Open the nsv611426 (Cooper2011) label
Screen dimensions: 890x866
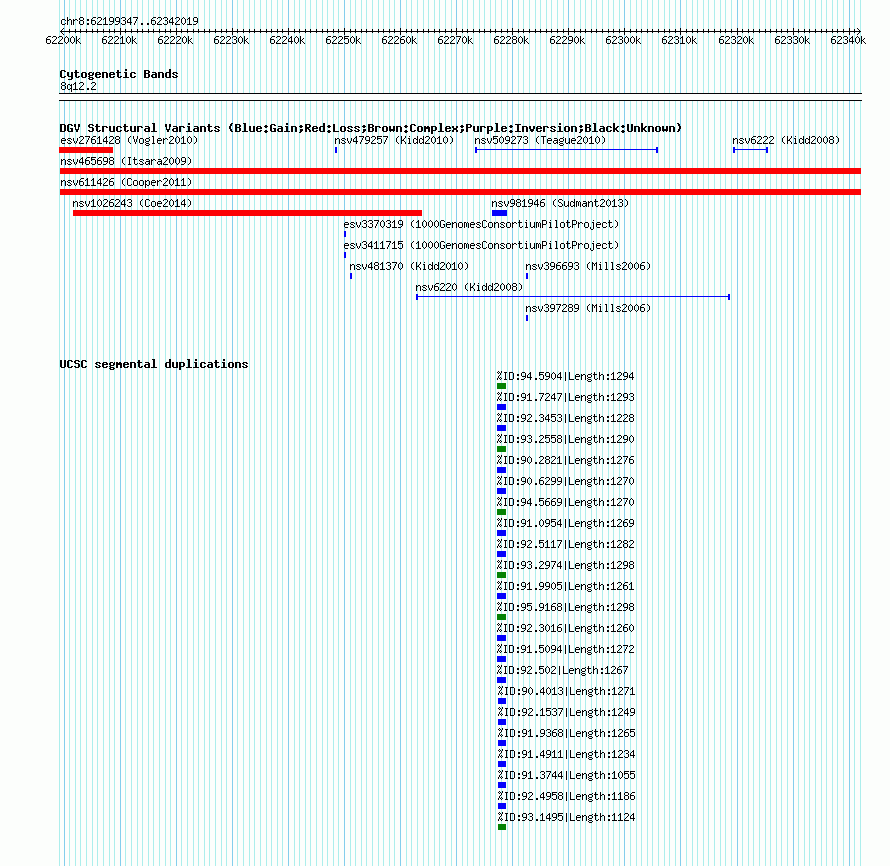pyautogui.click(x=126, y=182)
